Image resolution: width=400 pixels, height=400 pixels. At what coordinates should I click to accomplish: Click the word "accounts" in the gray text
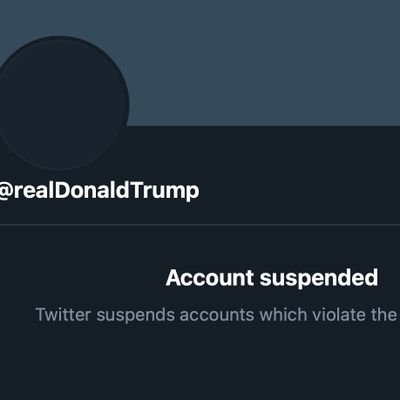217,315
